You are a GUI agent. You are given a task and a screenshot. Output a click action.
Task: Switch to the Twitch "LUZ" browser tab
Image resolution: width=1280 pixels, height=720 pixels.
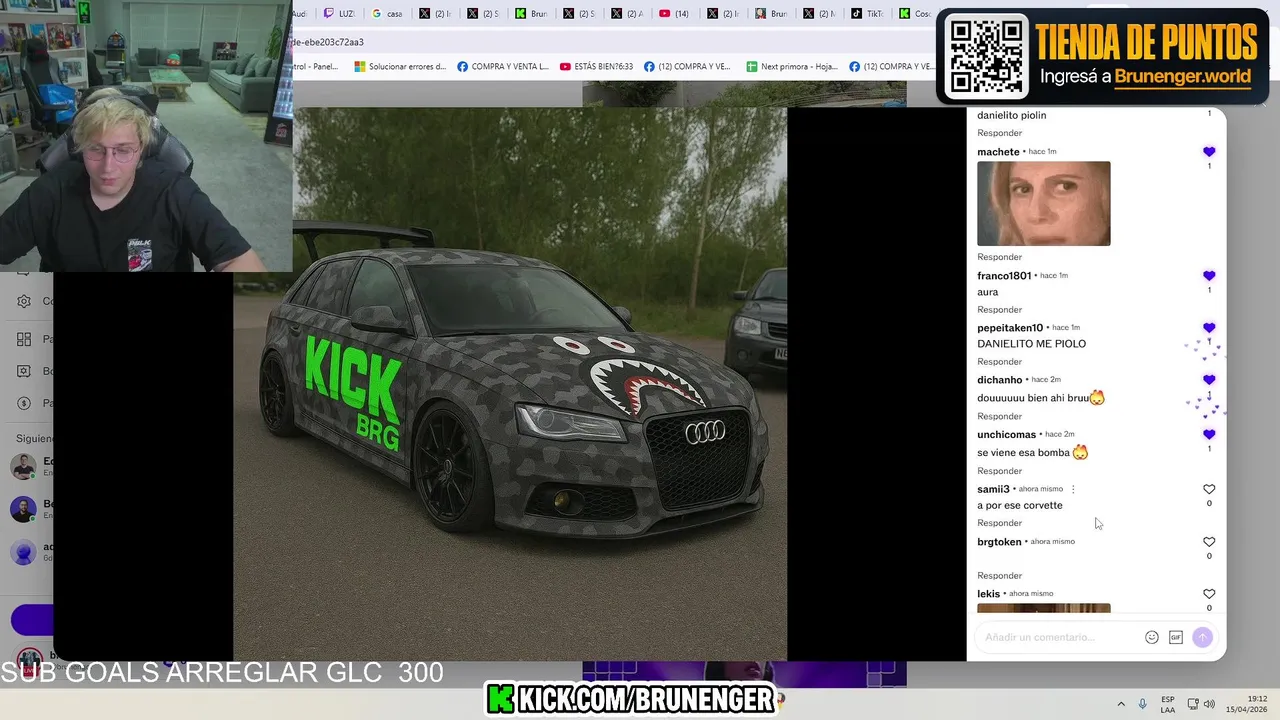(339, 14)
